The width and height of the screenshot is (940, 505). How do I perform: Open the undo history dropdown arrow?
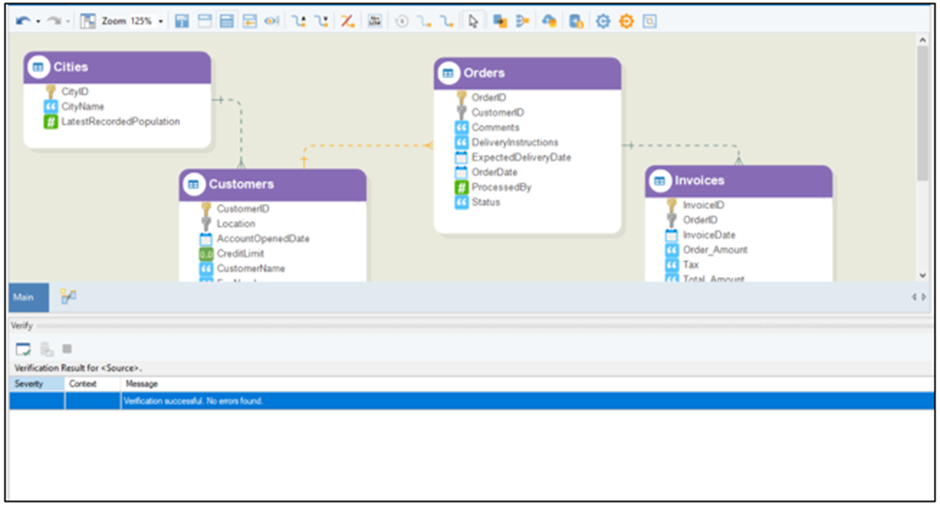pos(38,21)
